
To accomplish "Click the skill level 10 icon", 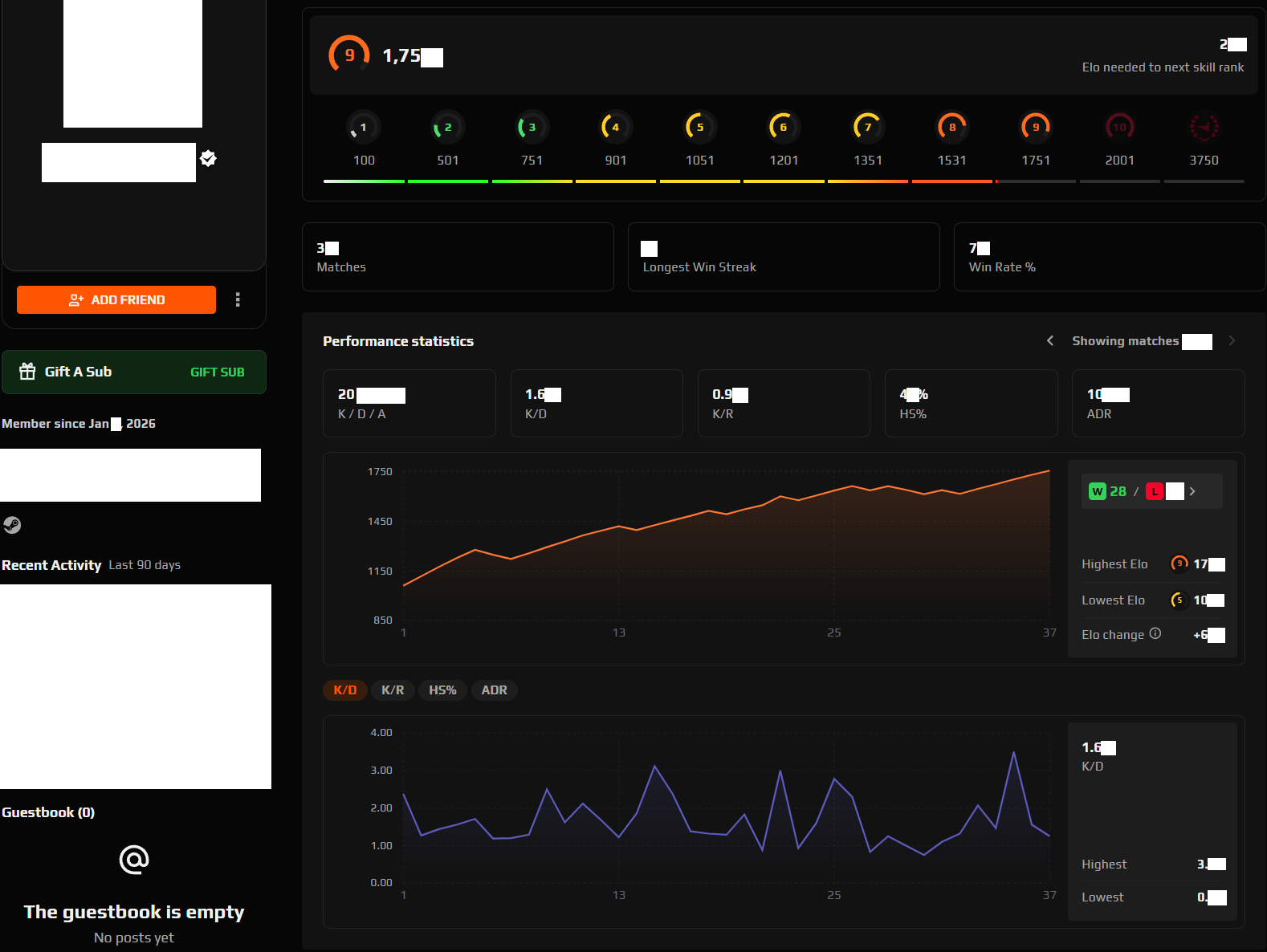I will point(1119,127).
